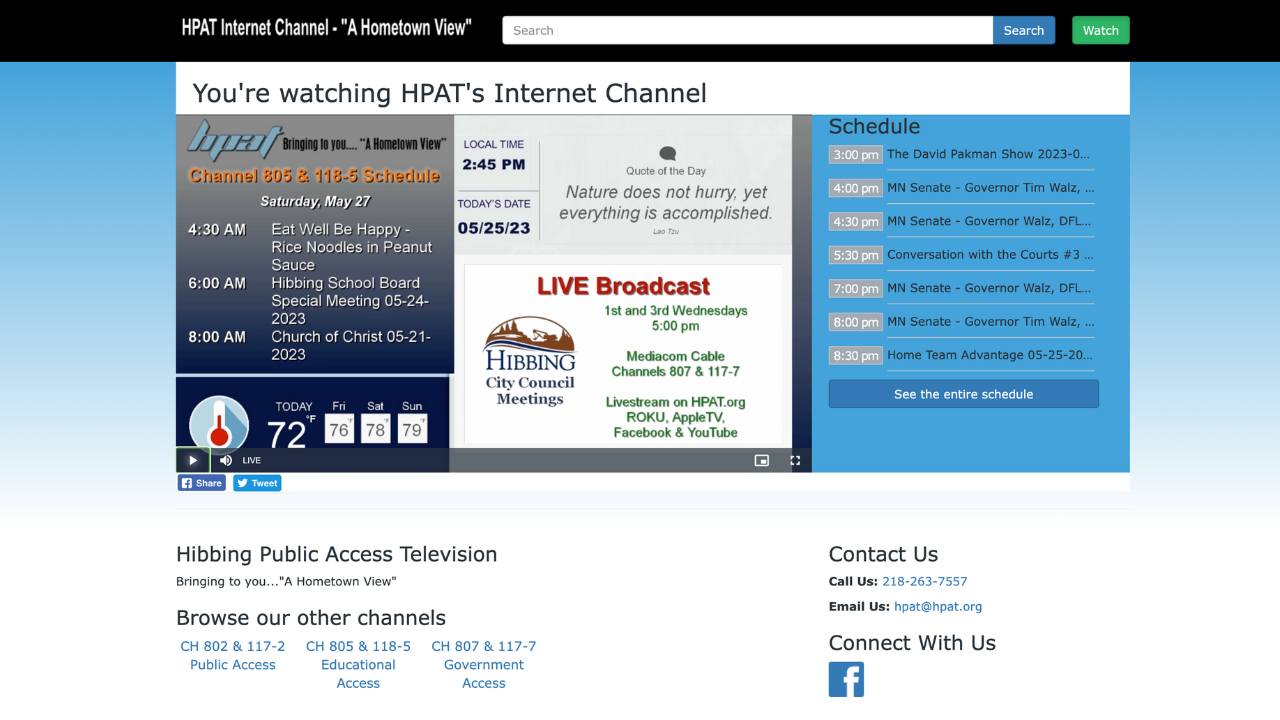Open See the entire schedule
The image size is (1280, 720).
pos(962,393)
